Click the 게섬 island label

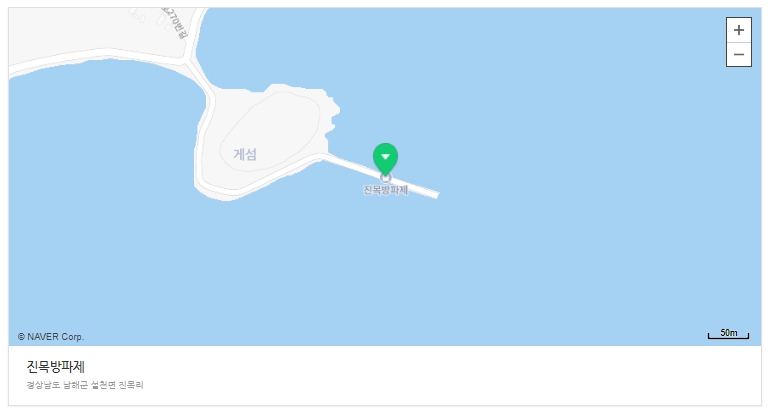[x=245, y=155]
